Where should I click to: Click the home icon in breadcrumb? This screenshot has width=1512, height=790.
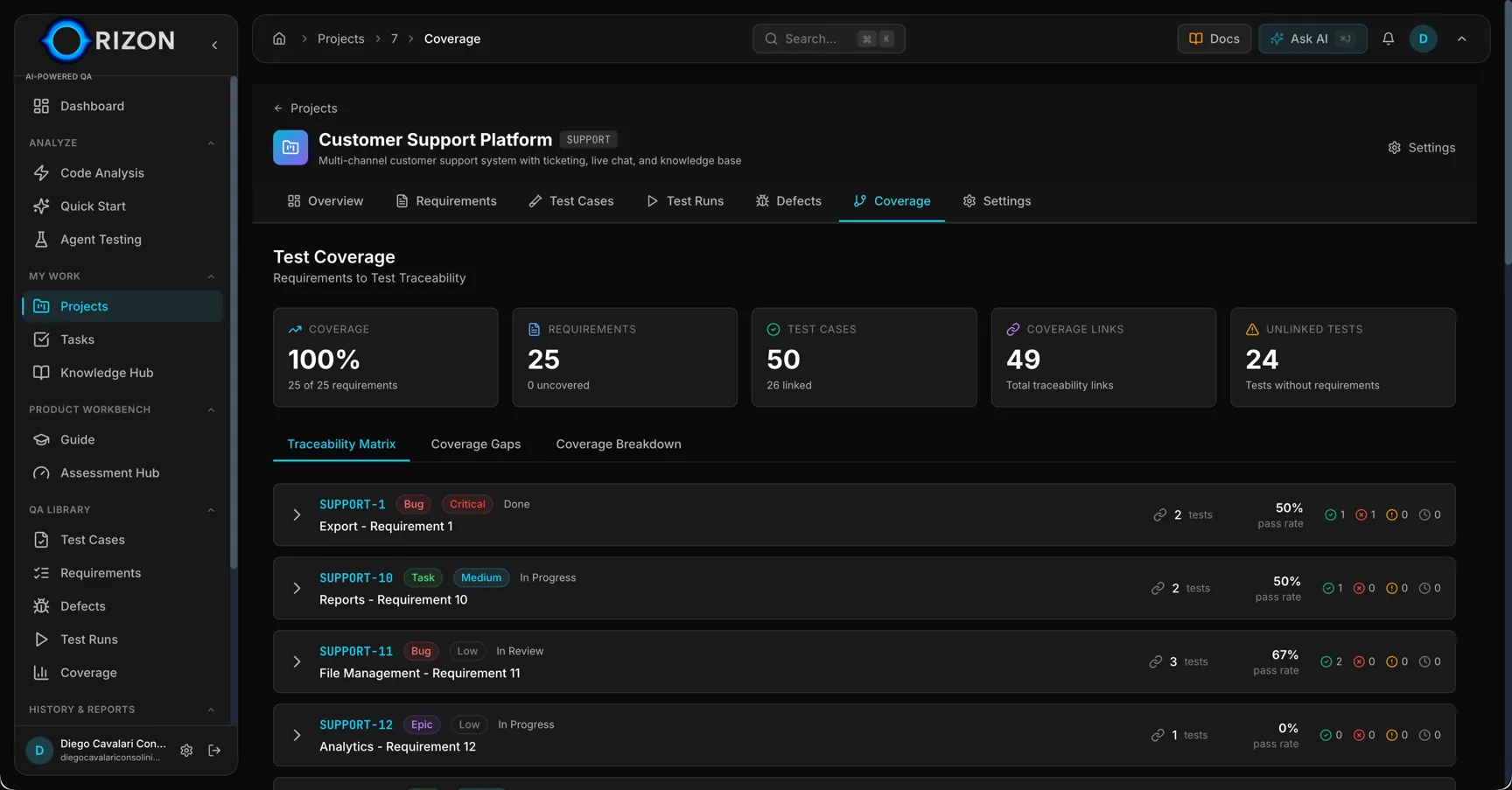[279, 38]
